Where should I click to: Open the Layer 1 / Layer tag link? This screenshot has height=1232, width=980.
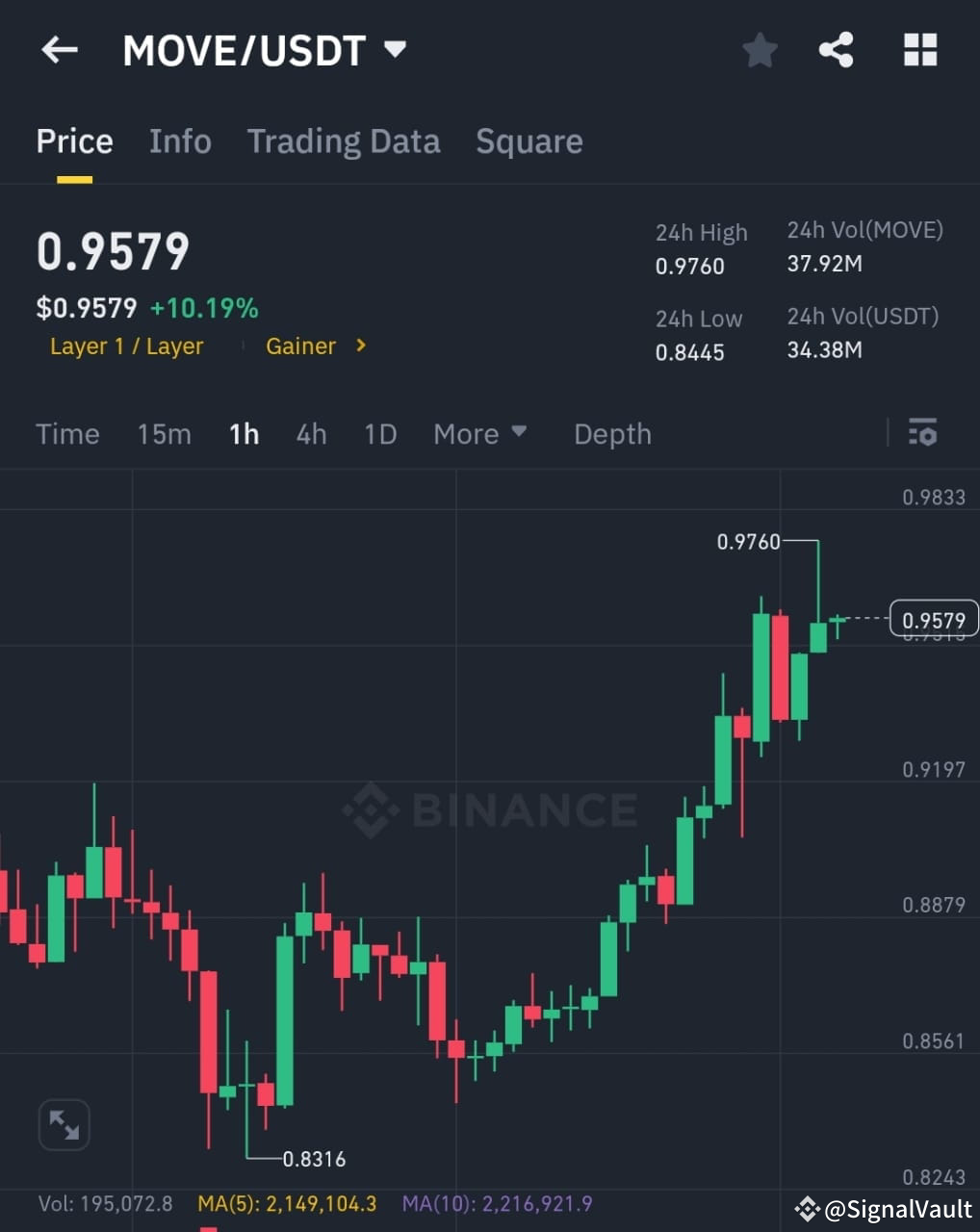(126, 346)
